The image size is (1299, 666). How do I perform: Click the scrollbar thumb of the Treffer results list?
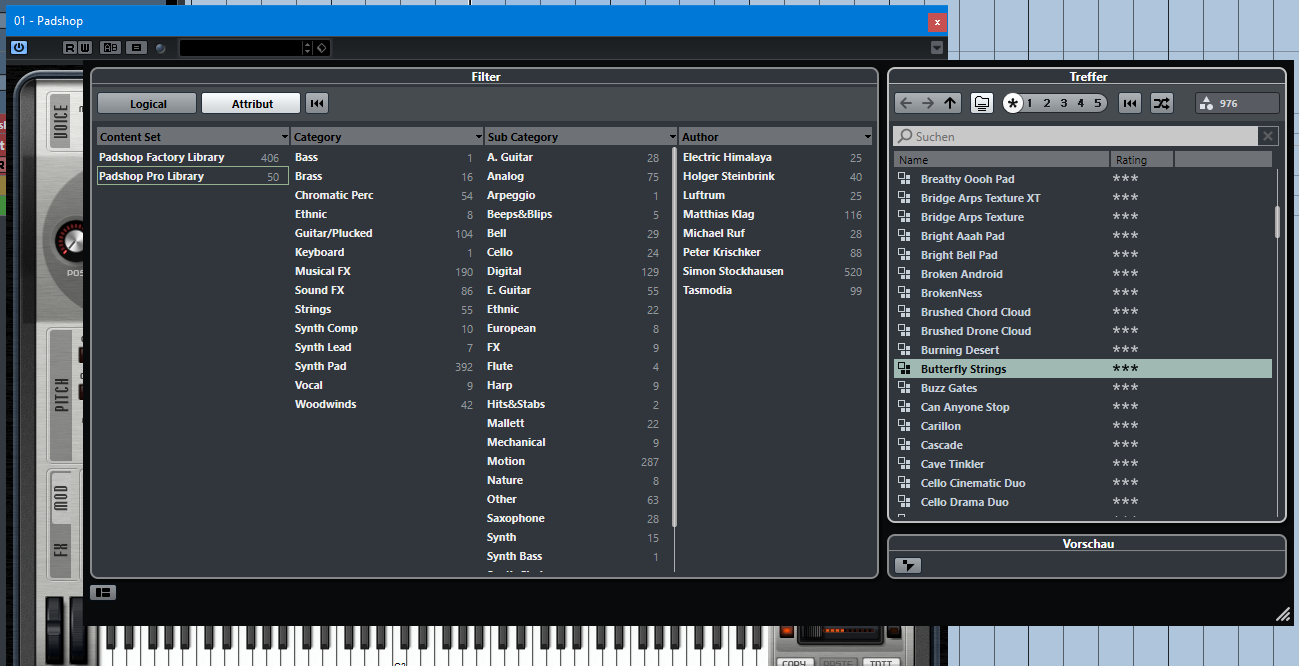[x=1277, y=221]
